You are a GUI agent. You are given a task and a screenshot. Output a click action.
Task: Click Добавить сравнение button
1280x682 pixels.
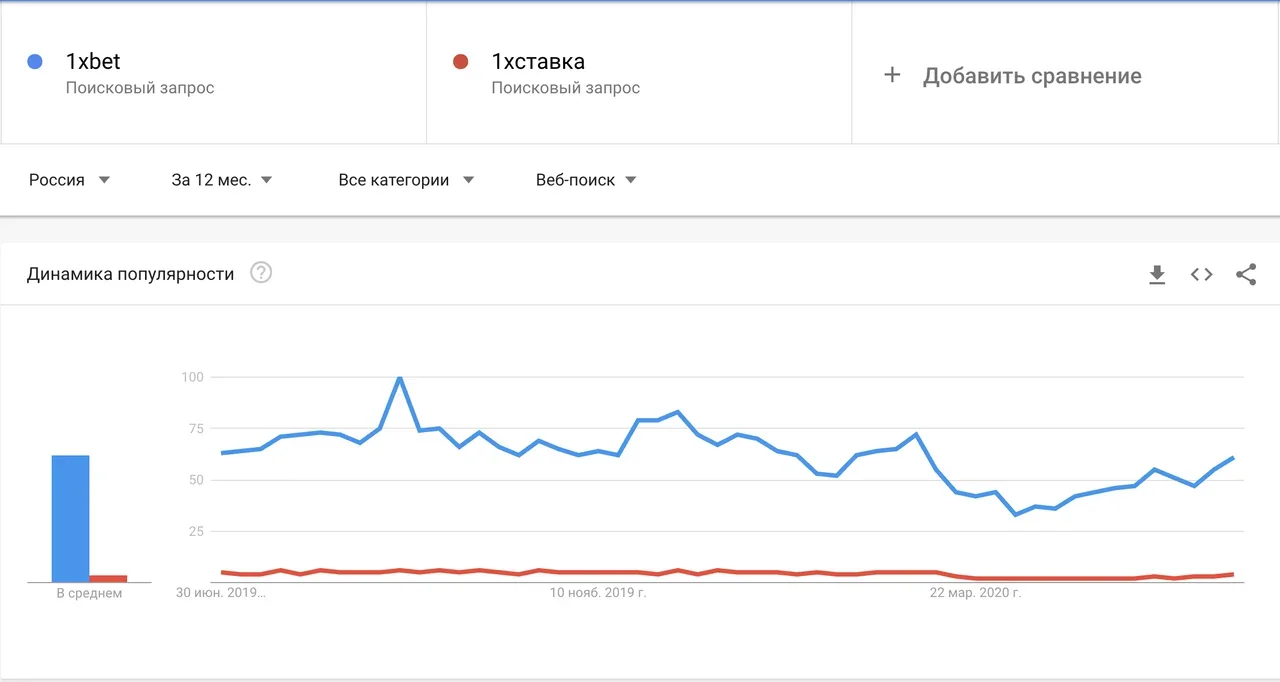coord(1031,76)
